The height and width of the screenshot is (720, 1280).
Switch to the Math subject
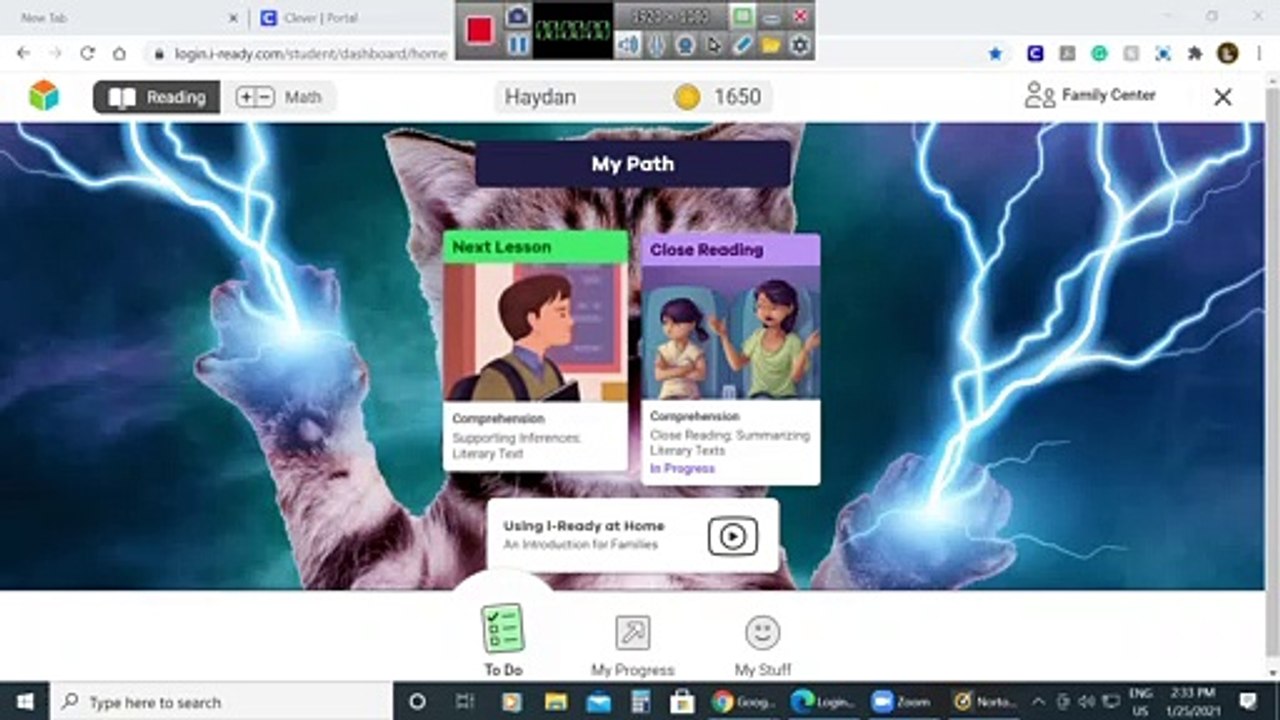(x=279, y=97)
